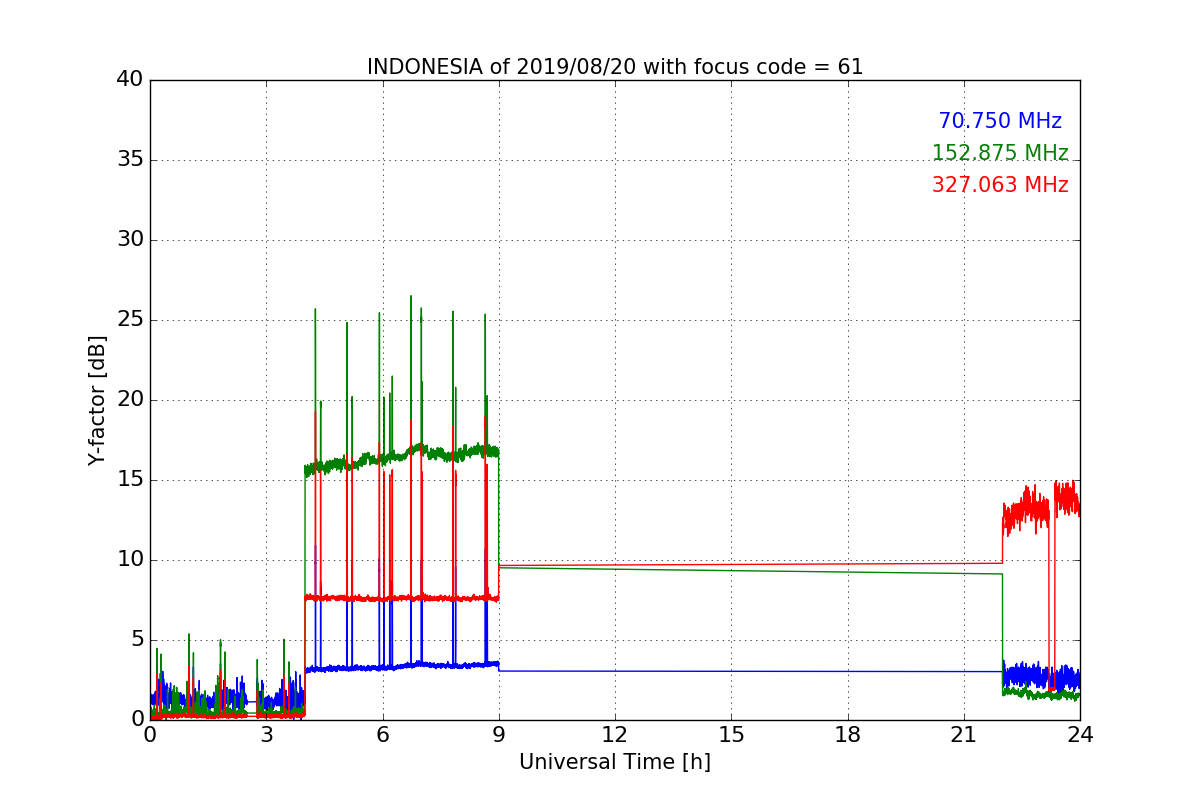Click x-axis tick label 6
Image resolution: width=1200 pixels, height=800 pixels.
click(x=383, y=735)
